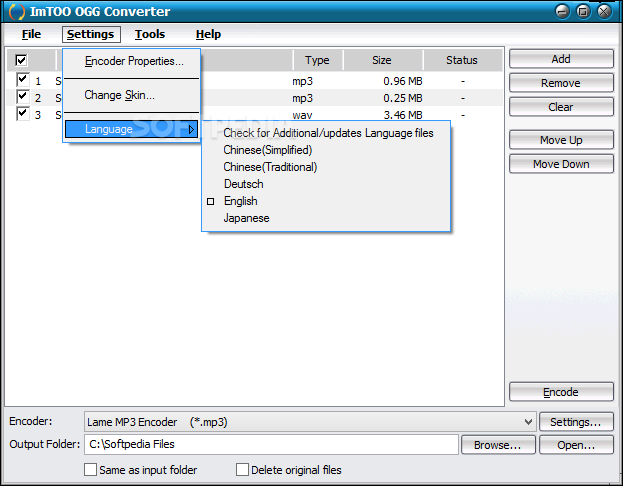Viewport: 623px width, 486px height.
Task: Open the File menu
Action: (x=31, y=34)
